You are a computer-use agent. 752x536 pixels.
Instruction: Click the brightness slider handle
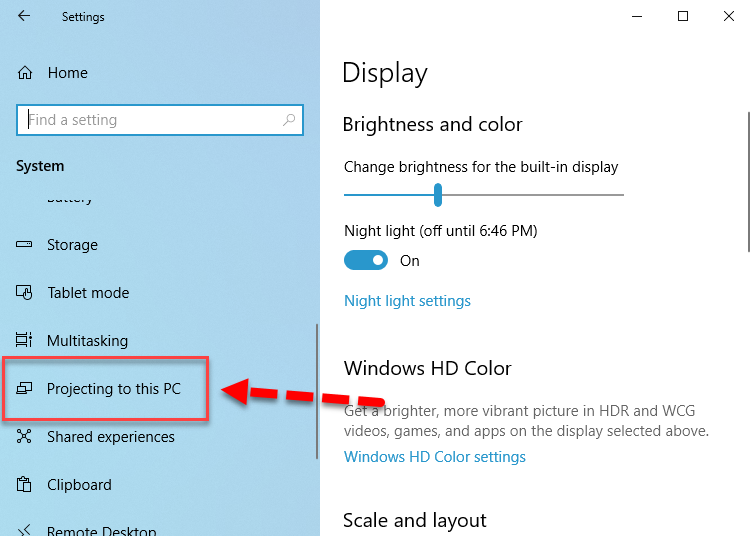(x=438, y=195)
